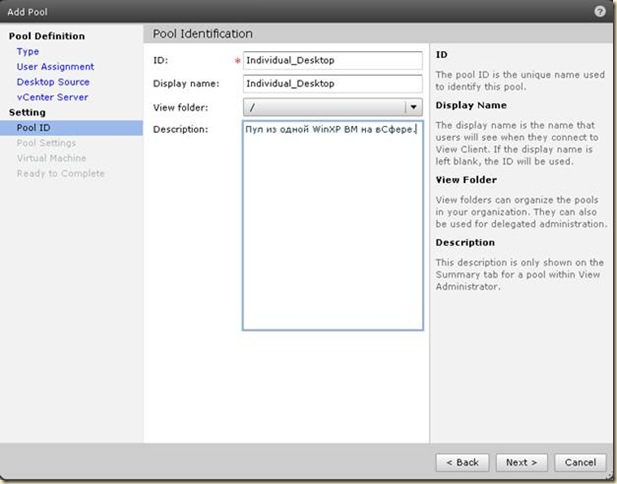Click the greyed Virtual Machine step

[x=51, y=158]
